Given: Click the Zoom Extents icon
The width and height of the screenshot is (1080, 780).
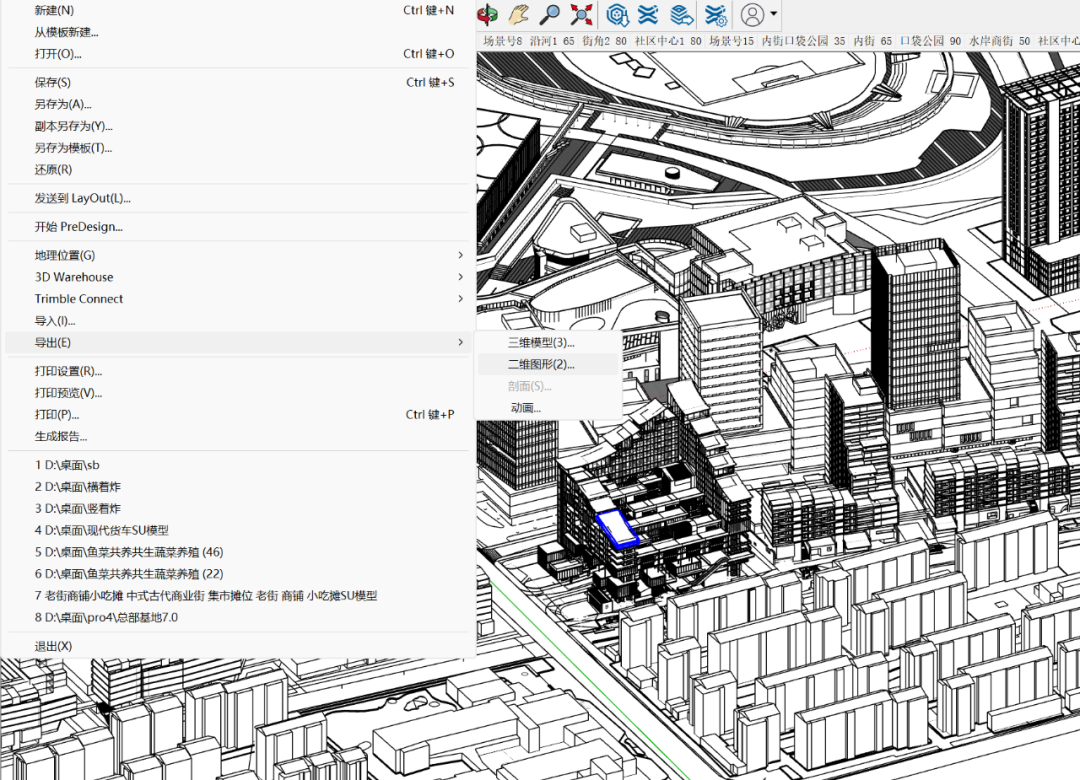Looking at the screenshot, I should (581, 14).
